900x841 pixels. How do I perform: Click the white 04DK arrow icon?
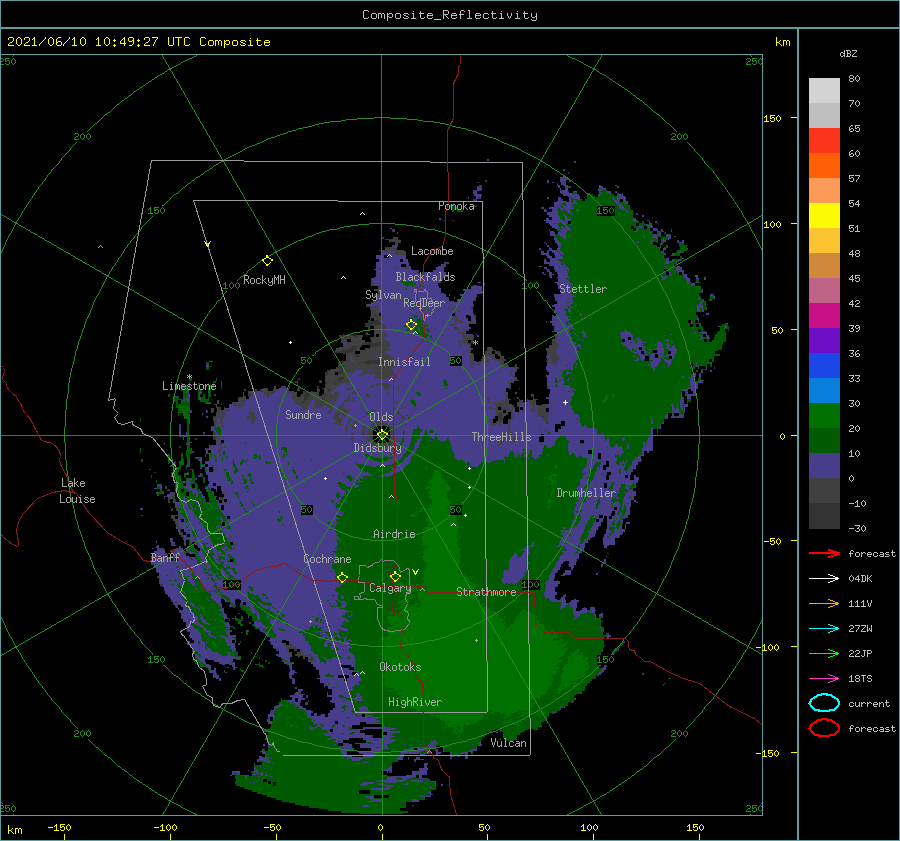pyautogui.click(x=824, y=578)
